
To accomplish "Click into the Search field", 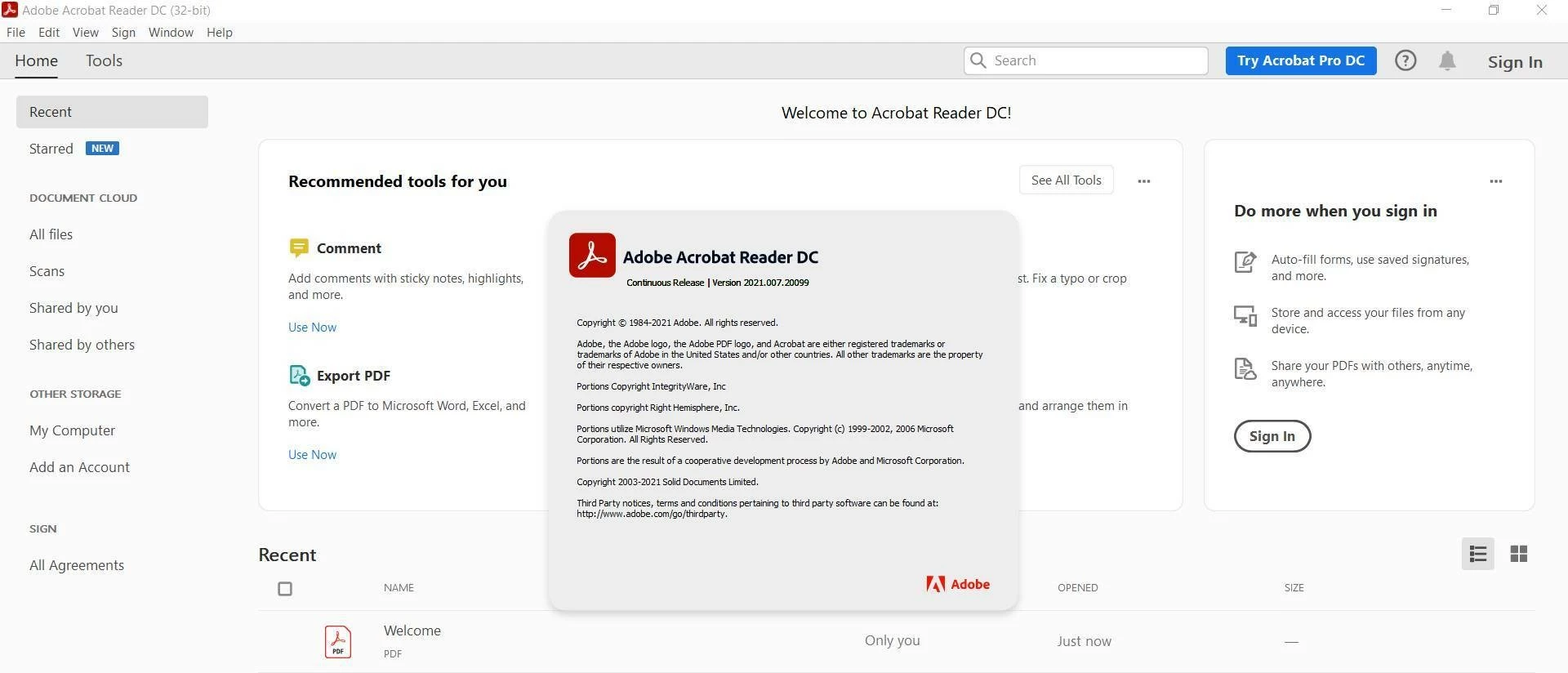I will pyautogui.click(x=1085, y=60).
